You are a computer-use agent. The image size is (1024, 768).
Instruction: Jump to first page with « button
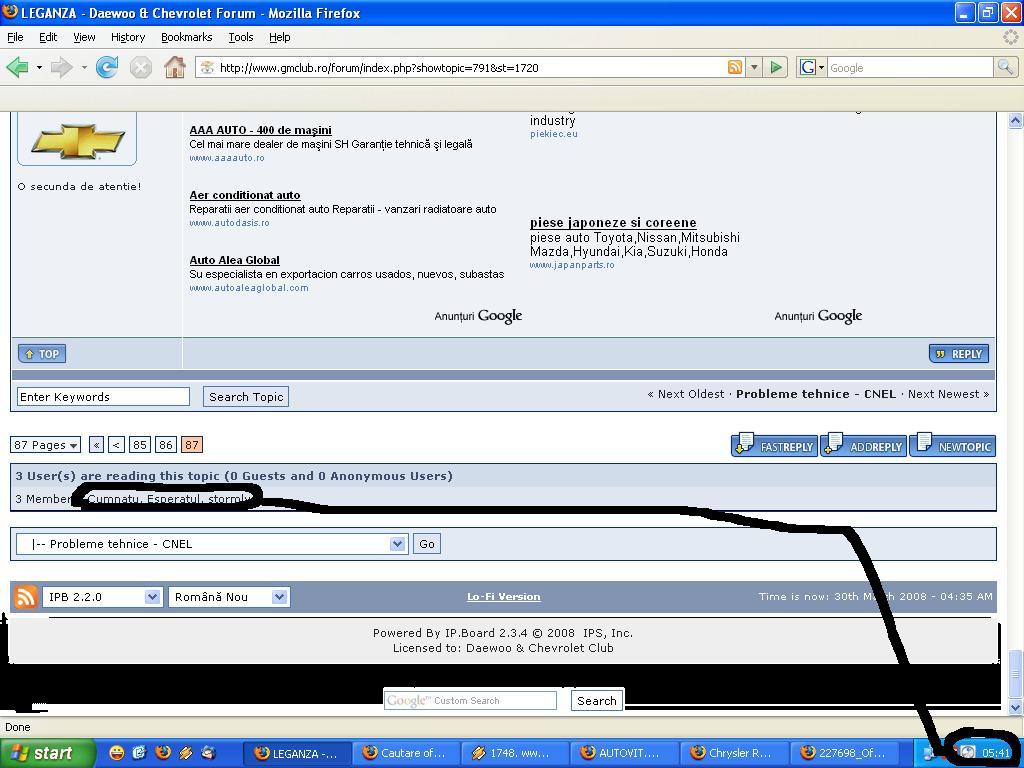97,445
